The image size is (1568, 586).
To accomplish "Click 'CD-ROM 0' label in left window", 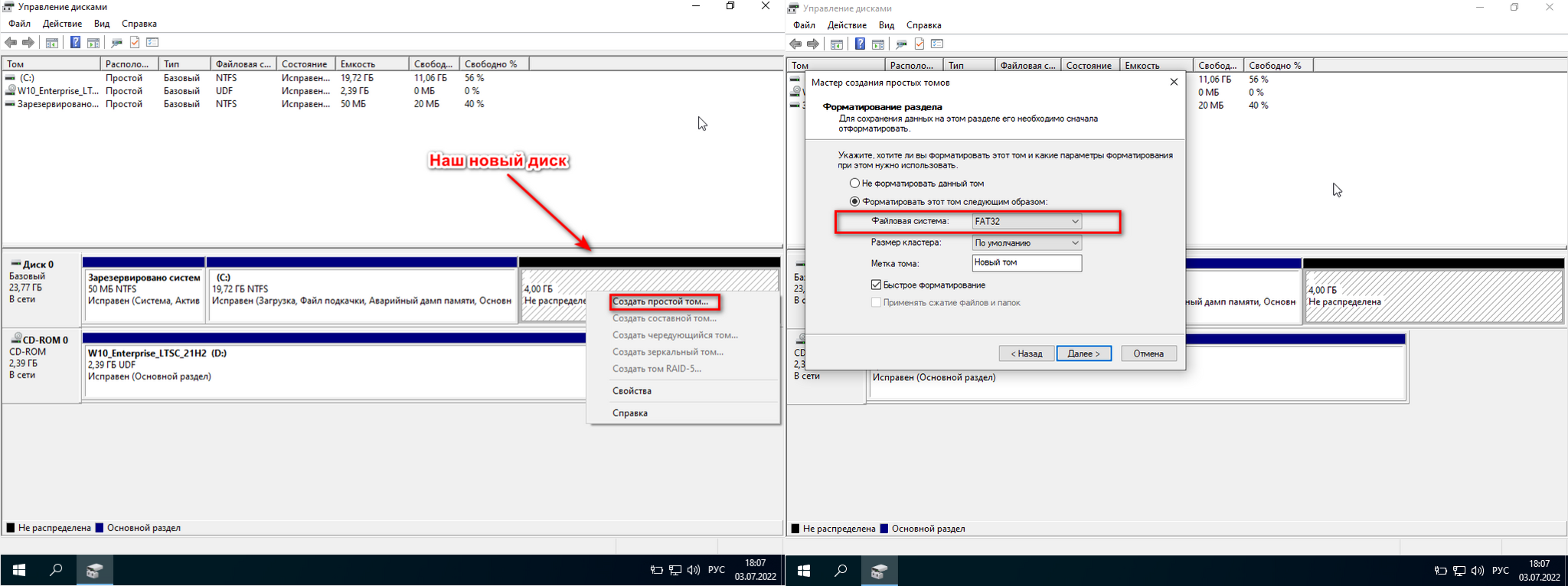I will coord(45,340).
